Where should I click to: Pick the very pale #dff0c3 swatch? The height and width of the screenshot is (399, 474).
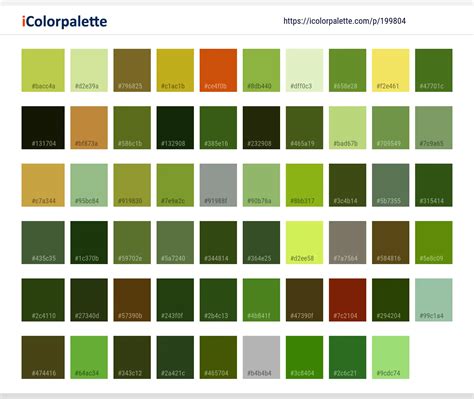304,70
